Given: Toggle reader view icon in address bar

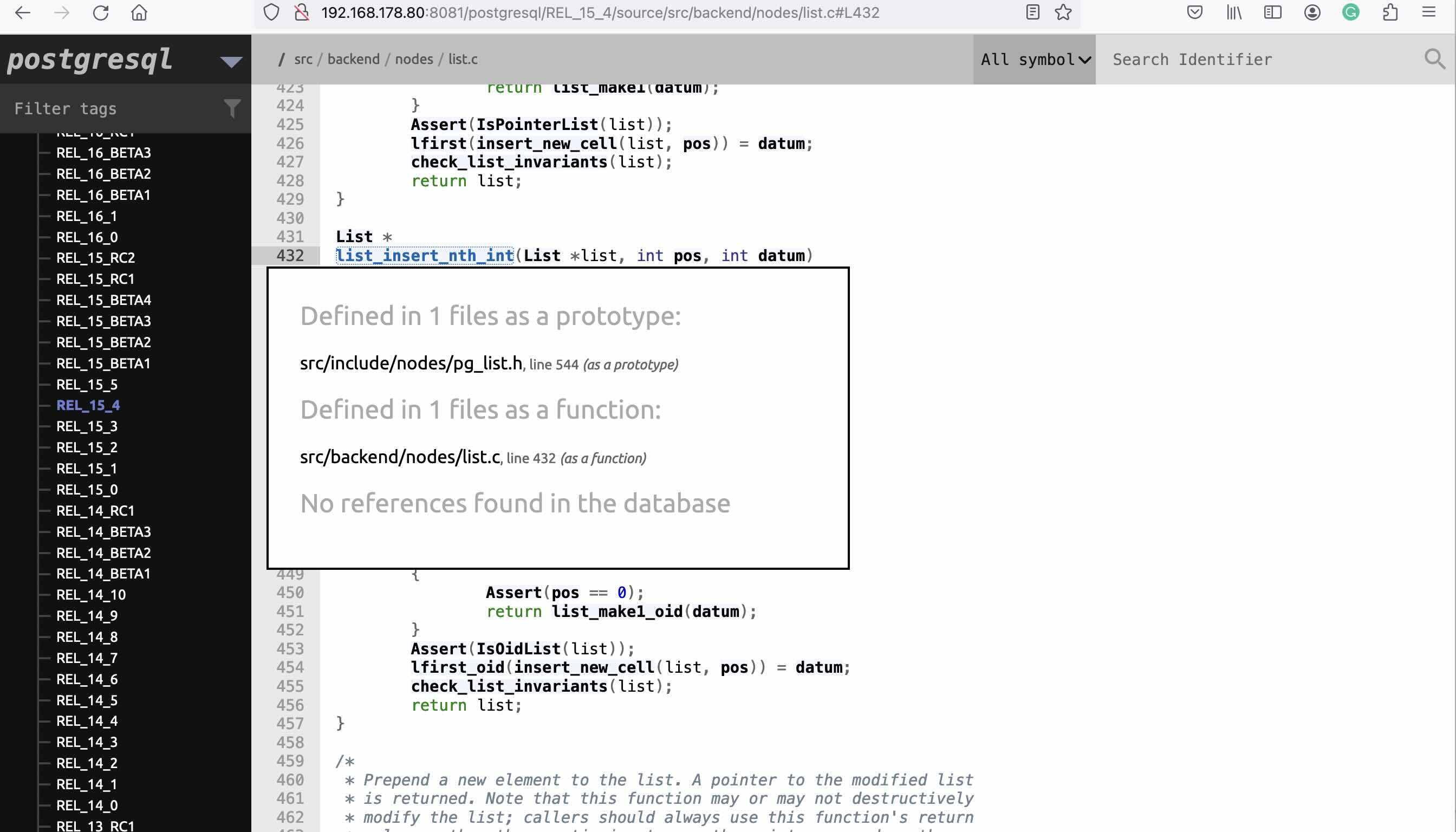Looking at the screenshot, I should coord(1032,12).
